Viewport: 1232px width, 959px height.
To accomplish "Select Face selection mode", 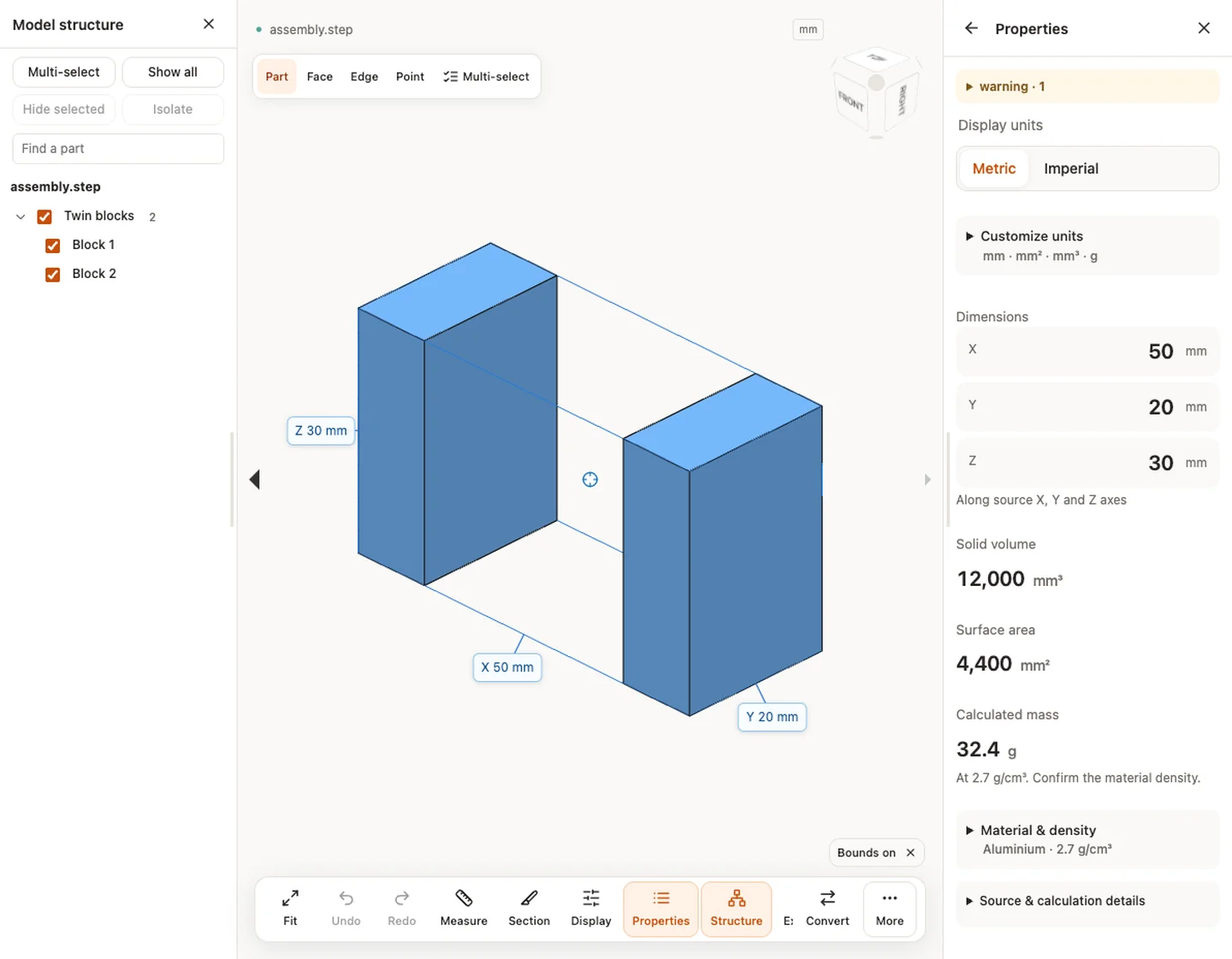I will (x=319, y=76).
